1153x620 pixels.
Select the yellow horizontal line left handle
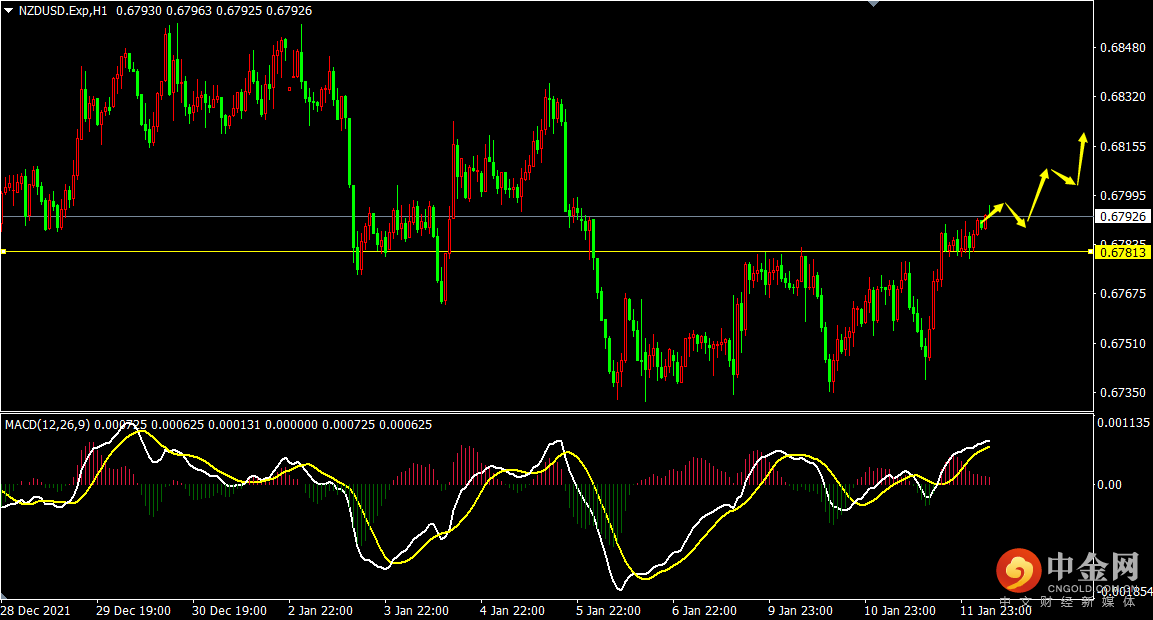tap(3, 252)
